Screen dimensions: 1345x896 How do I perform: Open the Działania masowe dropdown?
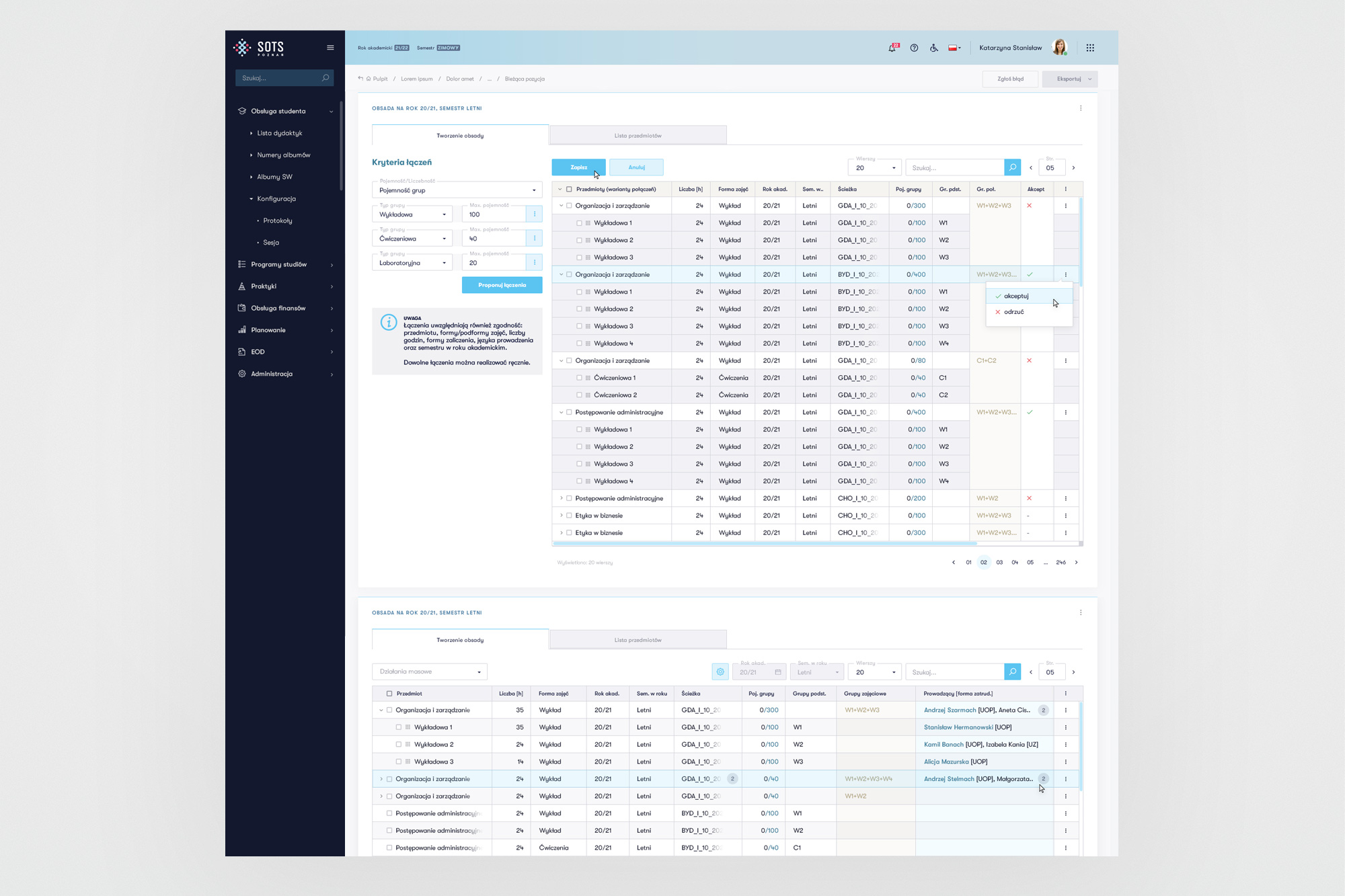point(430,671)
